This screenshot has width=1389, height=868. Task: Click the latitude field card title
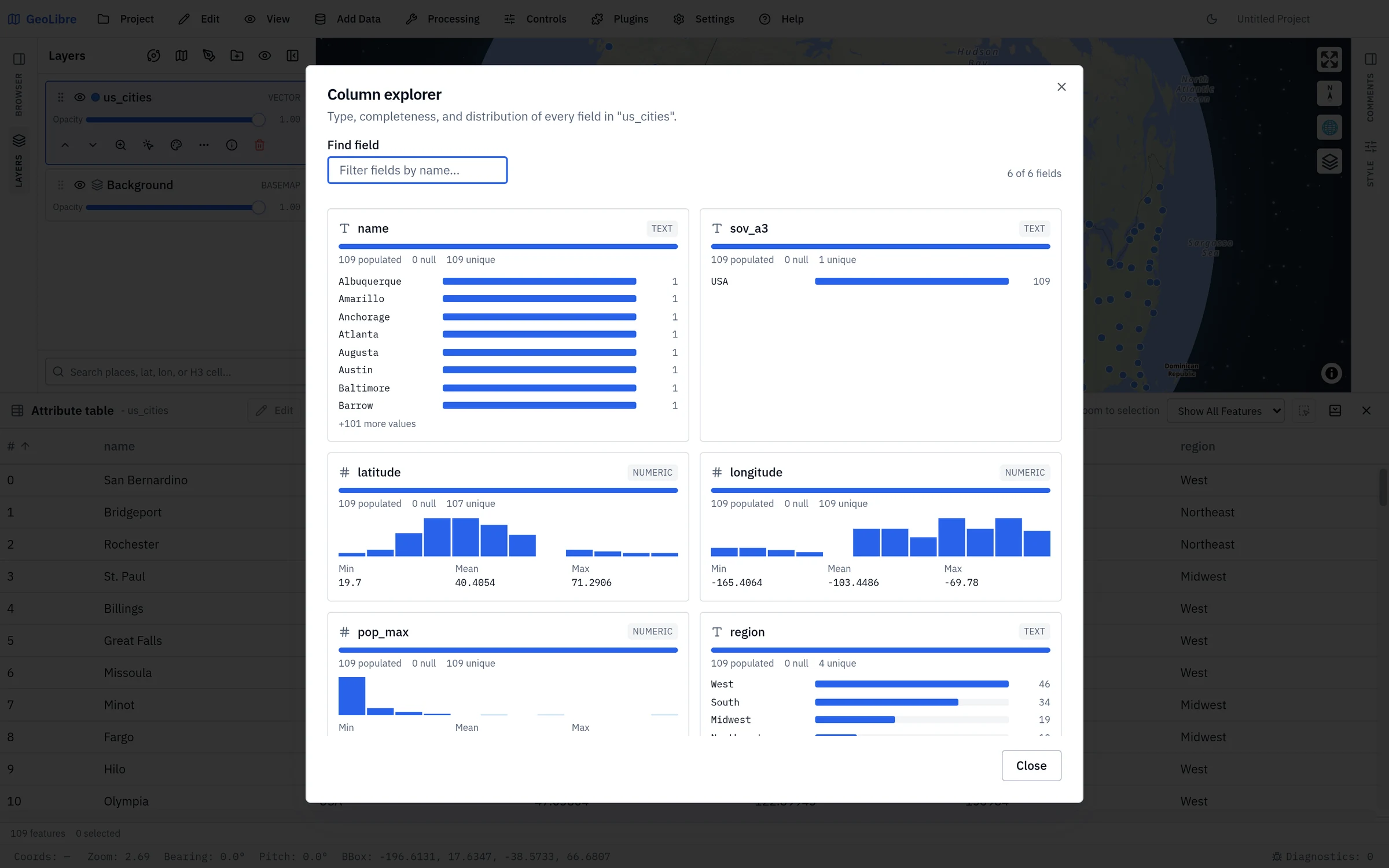point(379,472)
